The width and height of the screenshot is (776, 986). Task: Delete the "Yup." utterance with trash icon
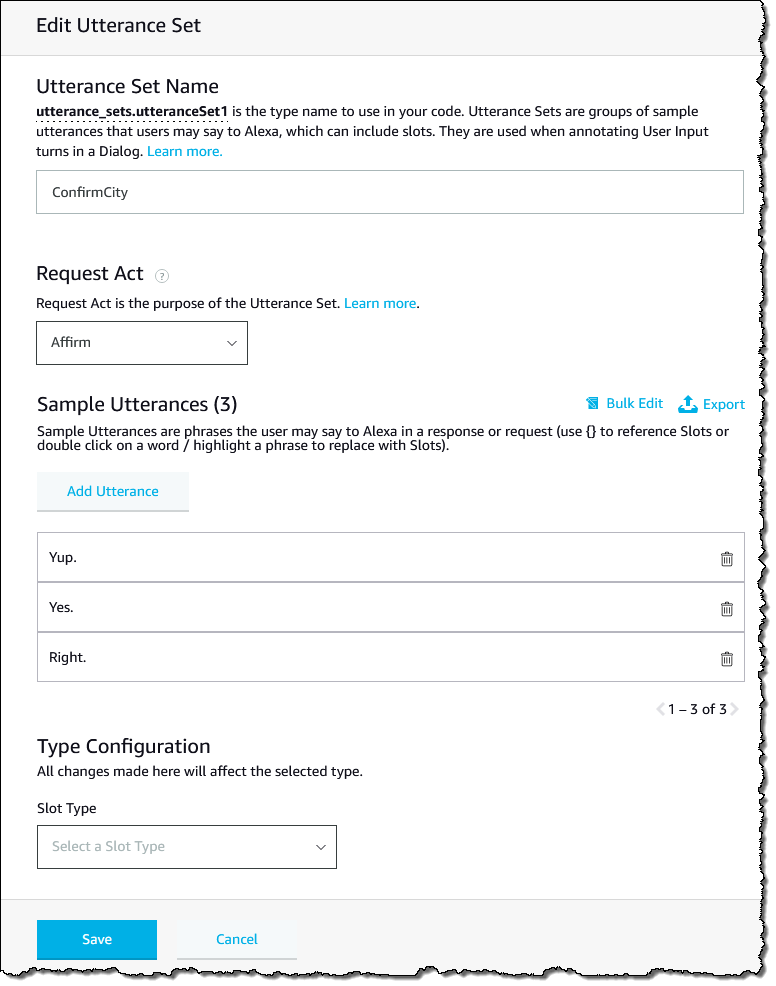727,559
